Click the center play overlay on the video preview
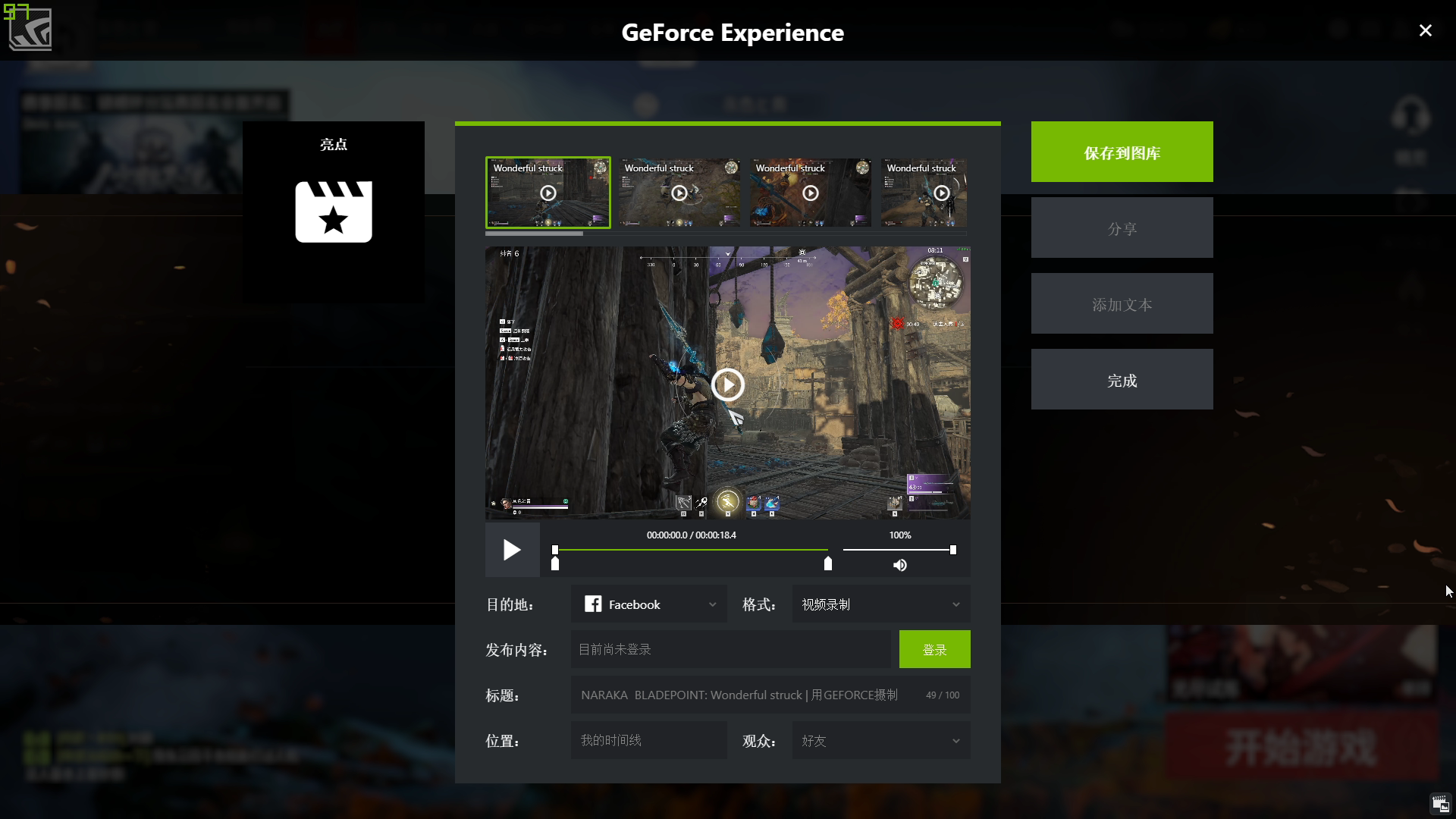The image size is (1456, 819). pos(727,384)
